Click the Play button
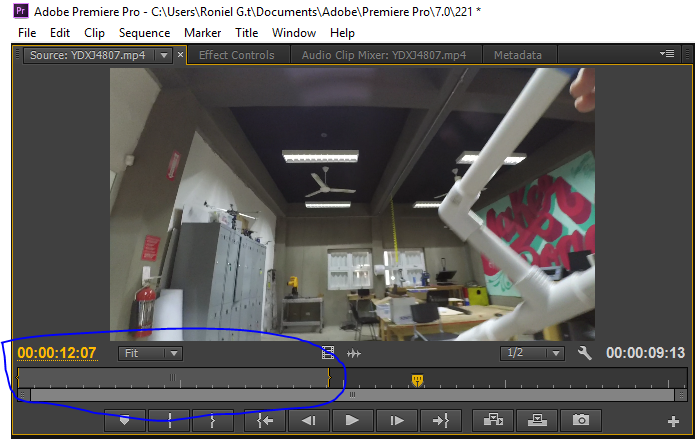This screenshot has height=439, width=695. (x=352, y=420)
